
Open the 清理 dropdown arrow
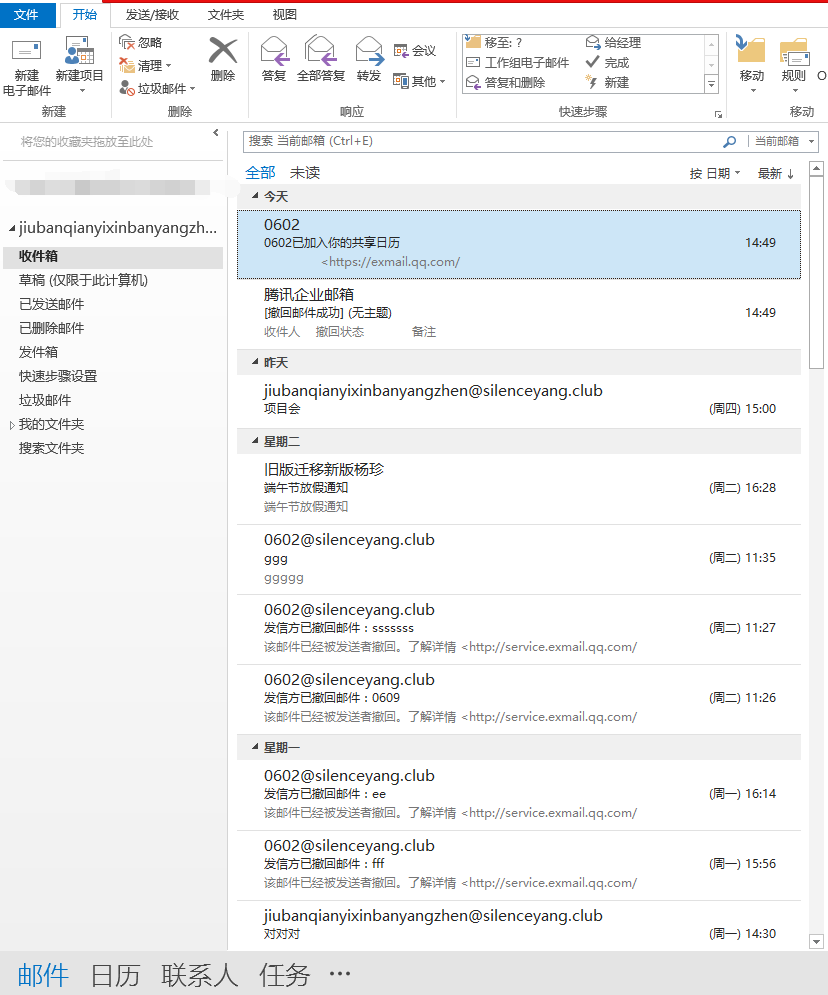coord(169,65)
